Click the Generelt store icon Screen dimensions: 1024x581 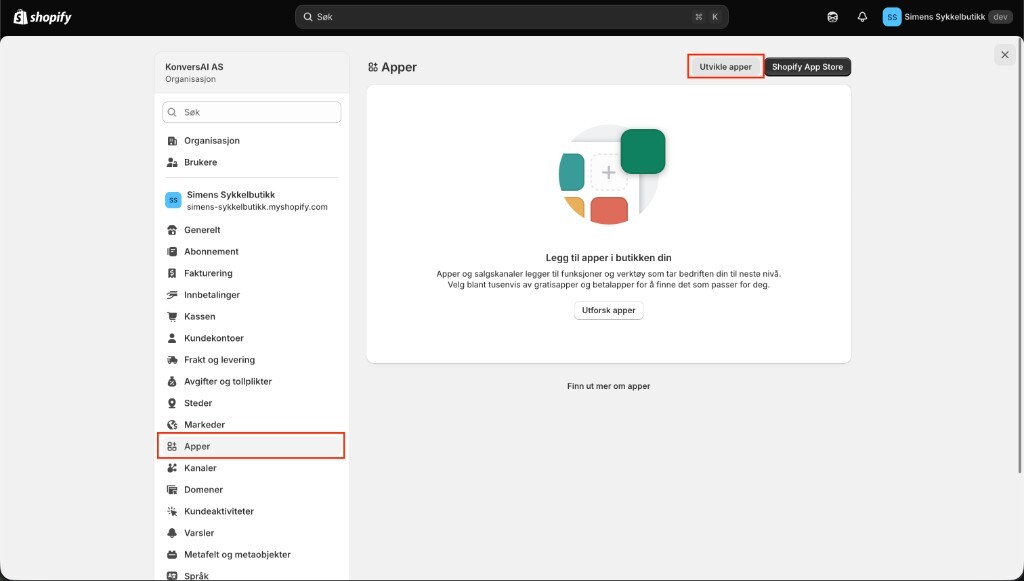[x=172, y=230]
